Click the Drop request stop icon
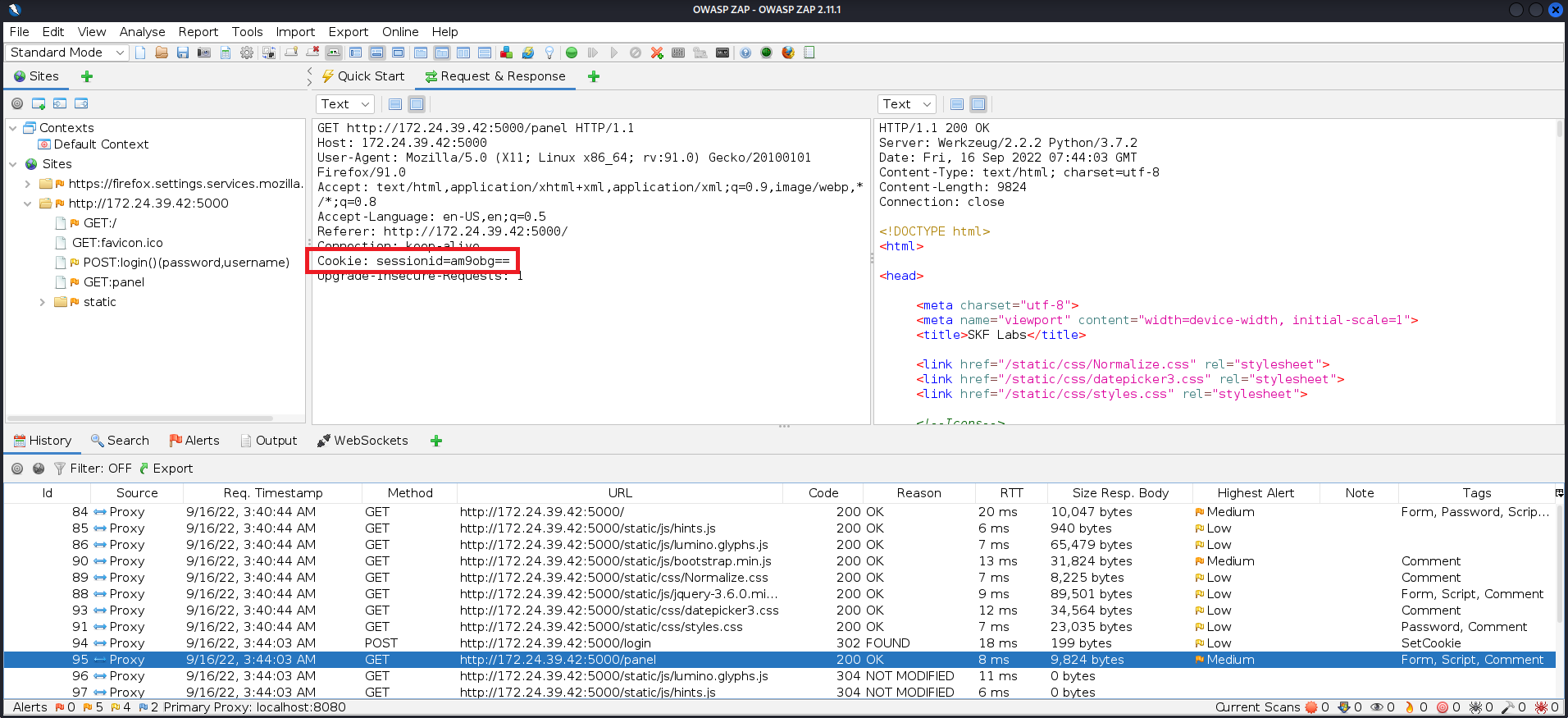Screen dimensions: 1568x718 (x=636, y=53)
